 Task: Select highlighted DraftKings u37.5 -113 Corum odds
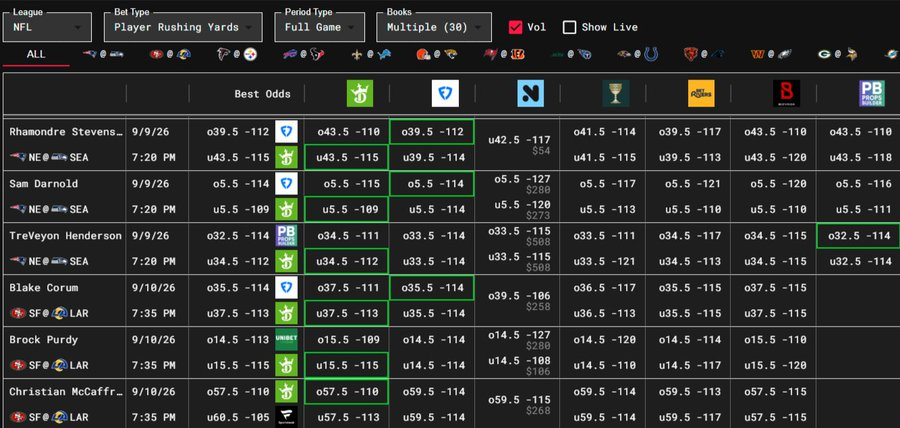point(347,313)
